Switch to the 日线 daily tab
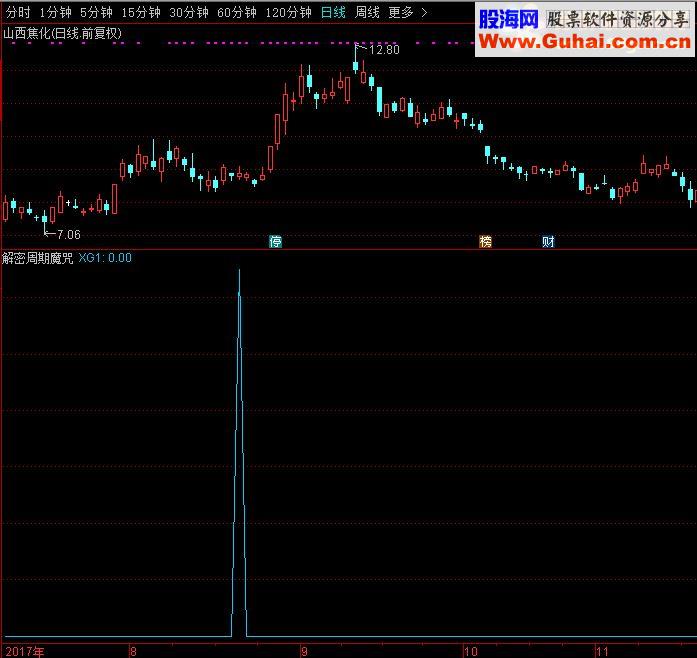697x658 pixels. pyautogui.click(x=333, y=12)
